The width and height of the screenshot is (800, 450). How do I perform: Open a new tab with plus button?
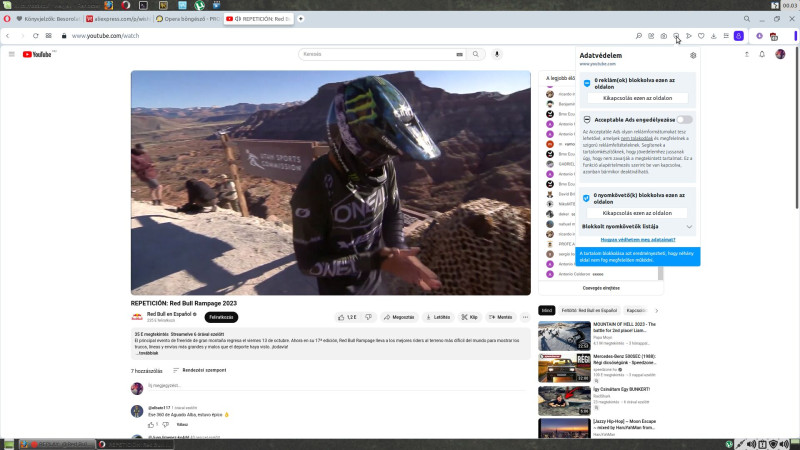click(x=301, y=19)
